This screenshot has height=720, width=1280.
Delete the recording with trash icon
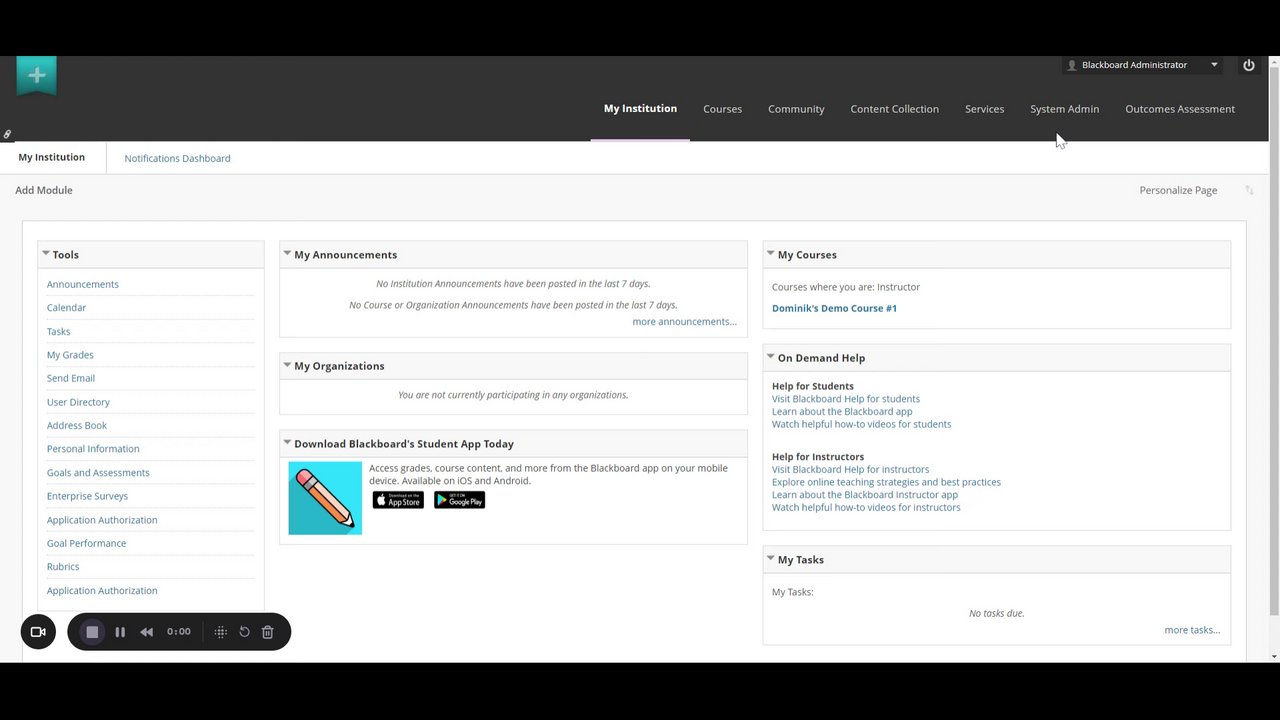pyautogui.click(x=267, y=632)
